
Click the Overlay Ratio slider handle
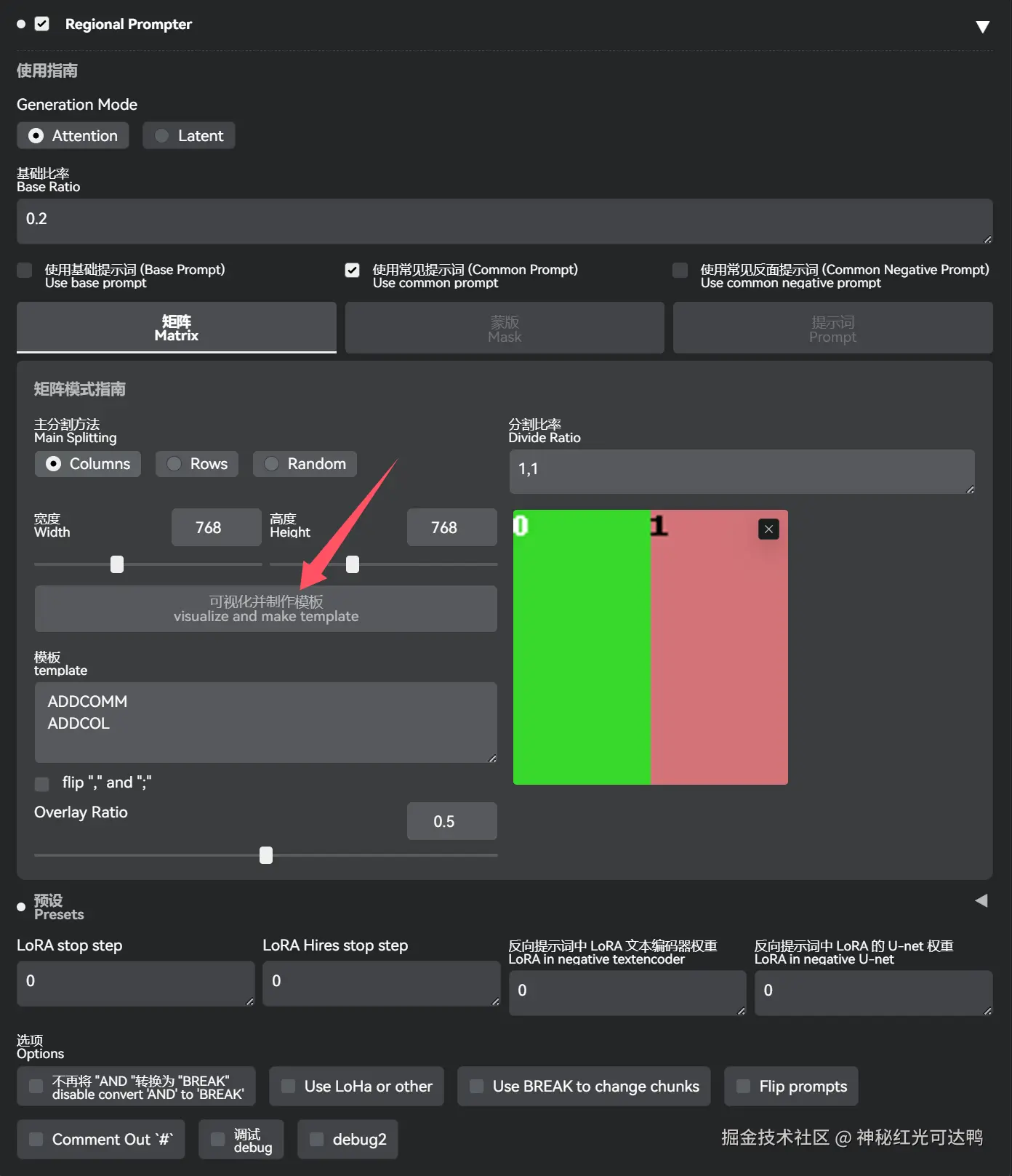tap(266, 855)
